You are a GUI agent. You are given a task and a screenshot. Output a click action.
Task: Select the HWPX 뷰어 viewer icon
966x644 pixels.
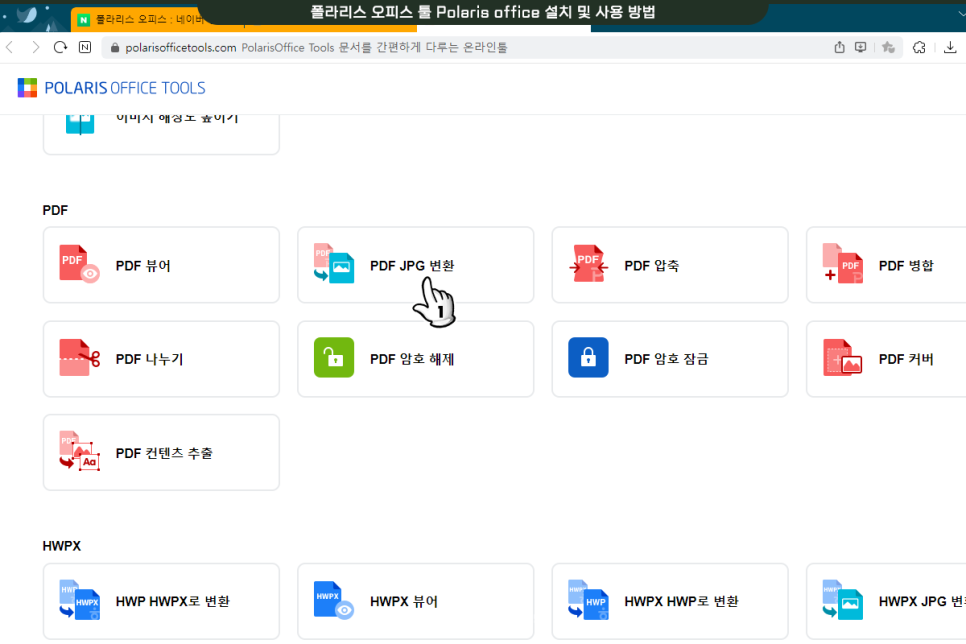click(332, 601)
